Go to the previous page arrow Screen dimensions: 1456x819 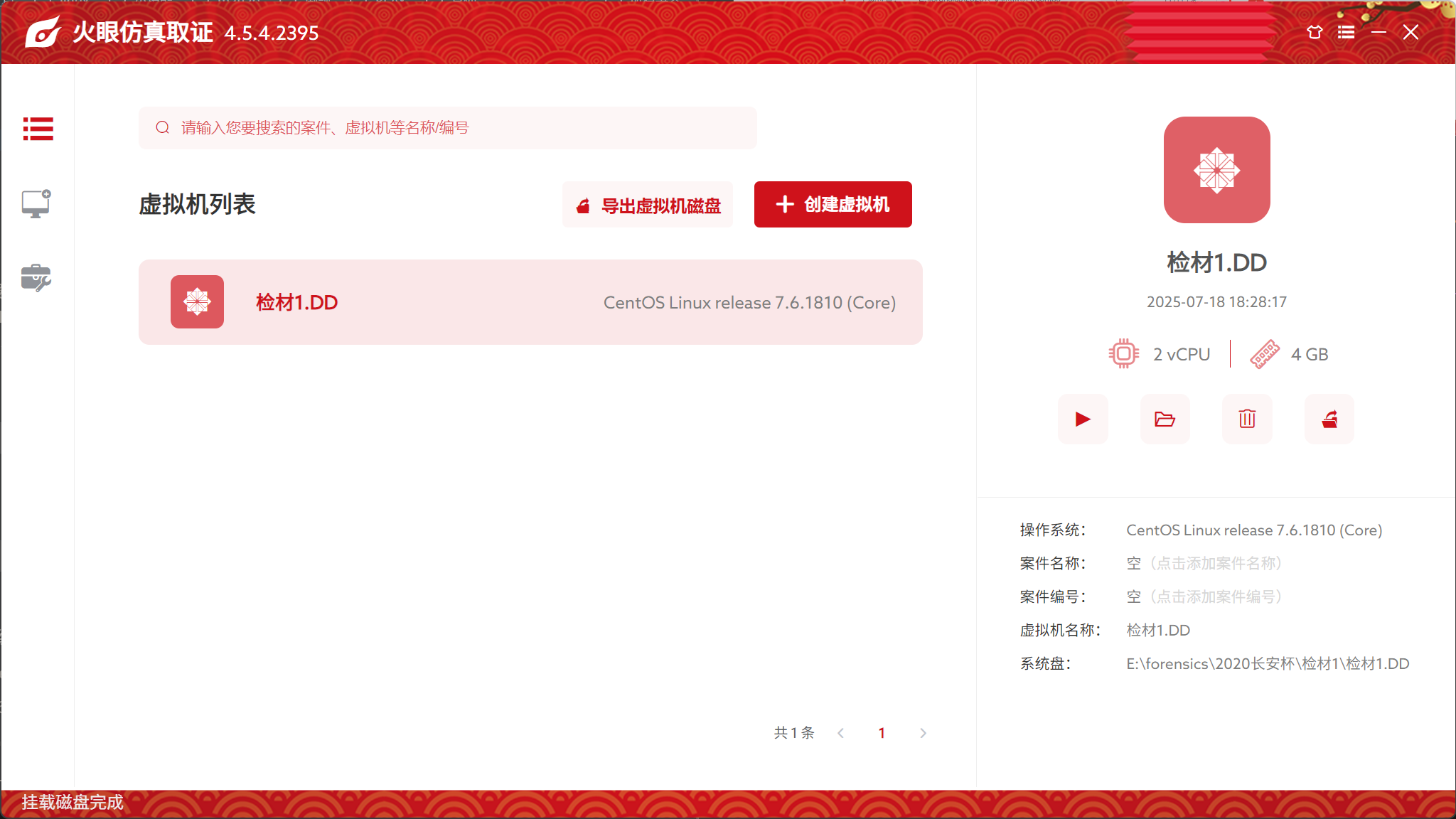tap(841, 733)
